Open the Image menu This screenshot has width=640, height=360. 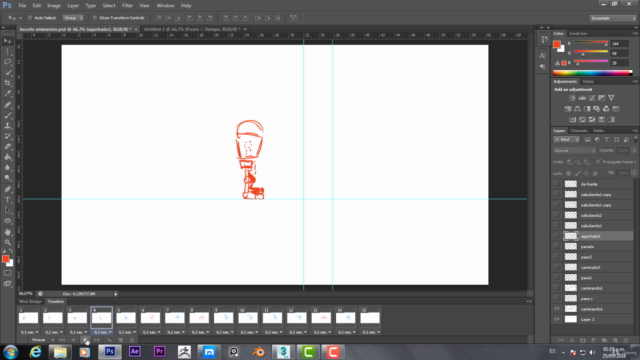(53, 6)
